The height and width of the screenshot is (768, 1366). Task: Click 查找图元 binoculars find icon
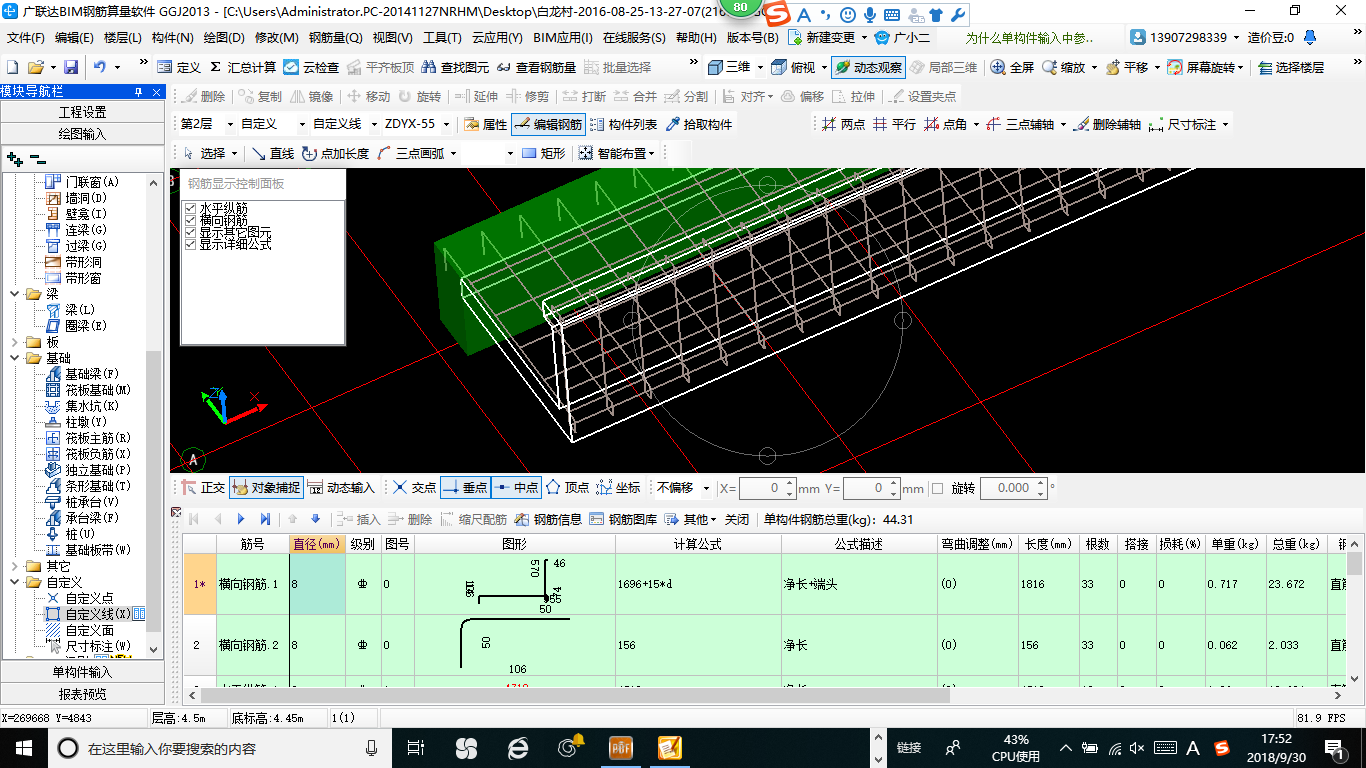427,68
